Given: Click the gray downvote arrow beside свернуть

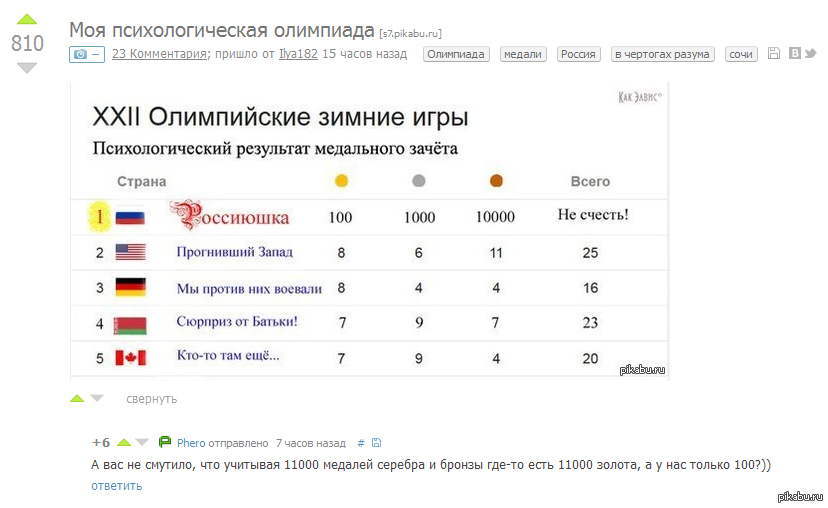Looking at the screenshot, I should pyautogui.click(x=97, y=398).
